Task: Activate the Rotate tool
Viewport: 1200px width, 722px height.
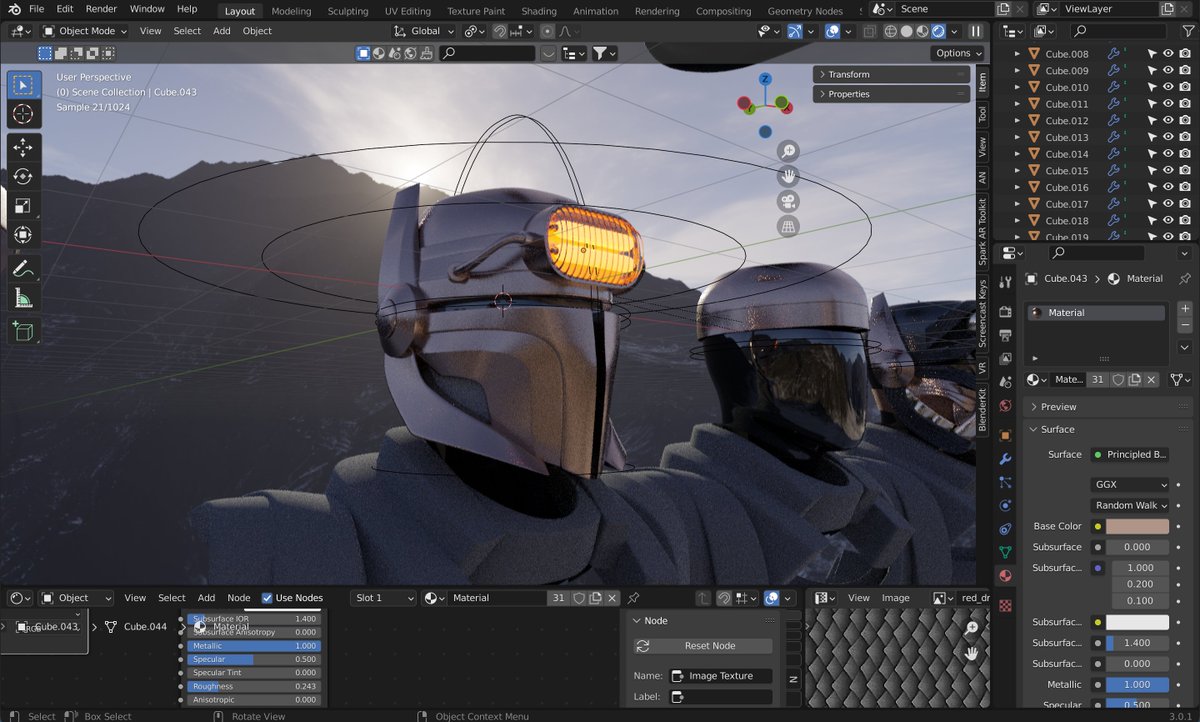Action: pos(23,177)
